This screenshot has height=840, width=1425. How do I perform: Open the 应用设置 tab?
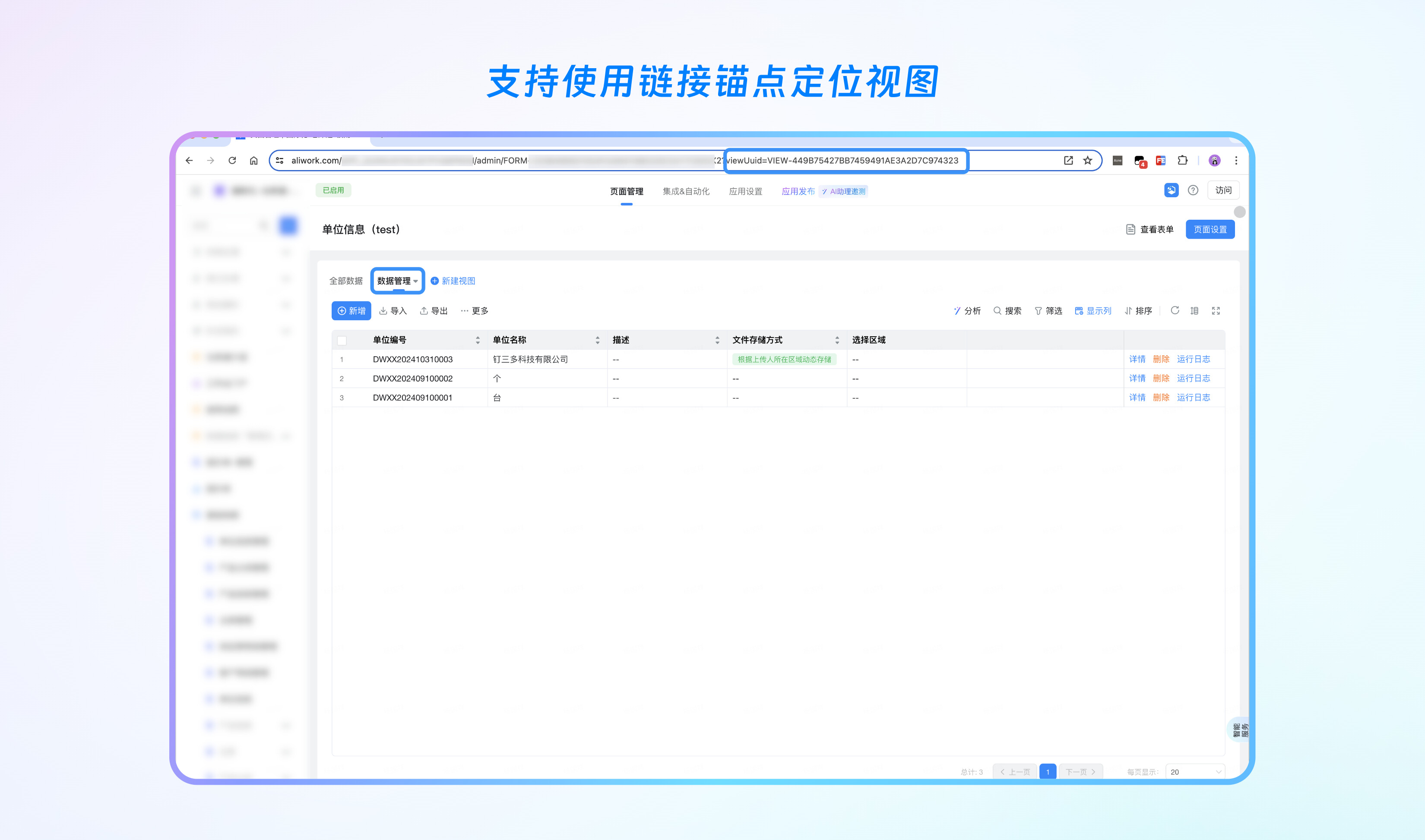click(746, 191)
